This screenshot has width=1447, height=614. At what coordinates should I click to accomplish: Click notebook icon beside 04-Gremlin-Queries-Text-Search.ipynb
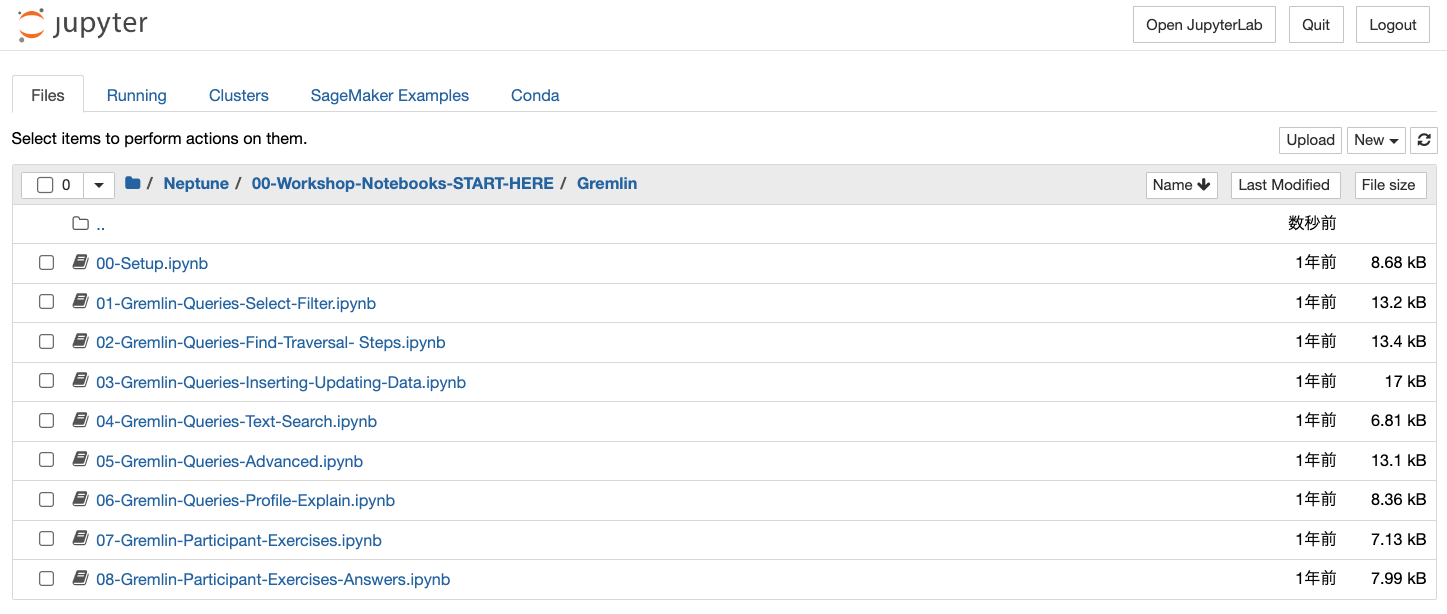(x=81, y=420)
